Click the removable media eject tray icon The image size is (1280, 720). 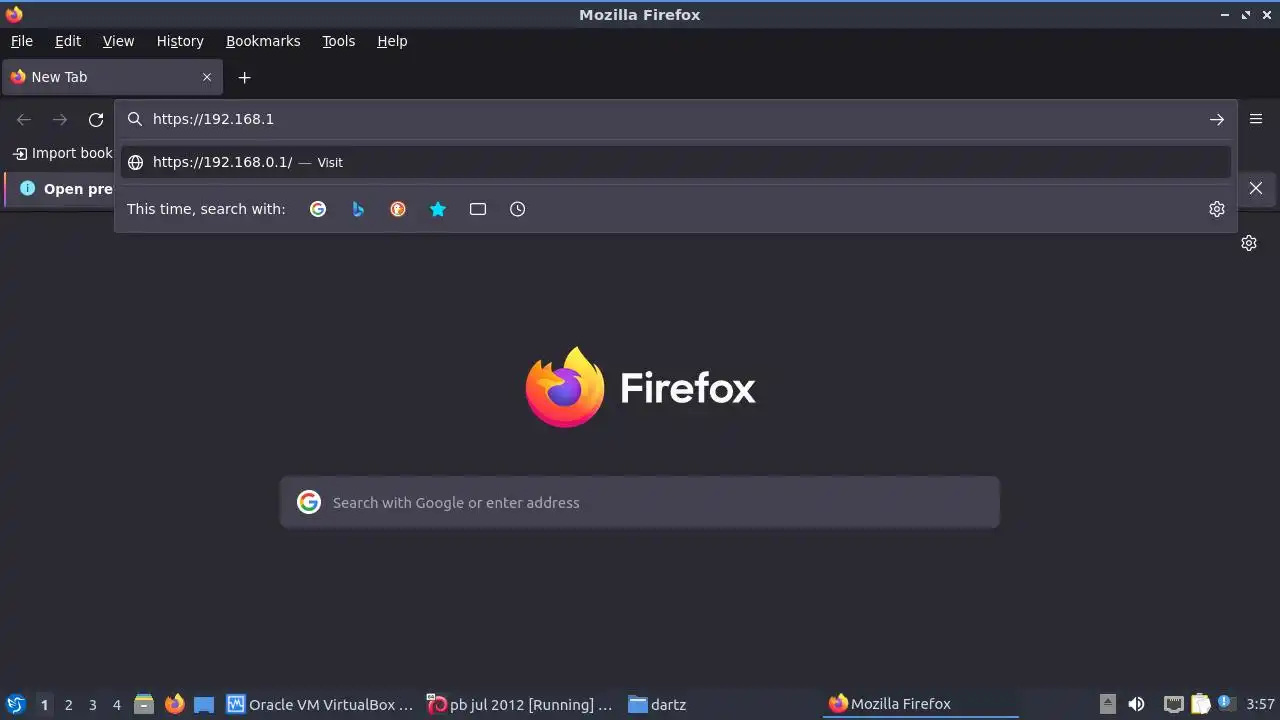(1108, 704)
